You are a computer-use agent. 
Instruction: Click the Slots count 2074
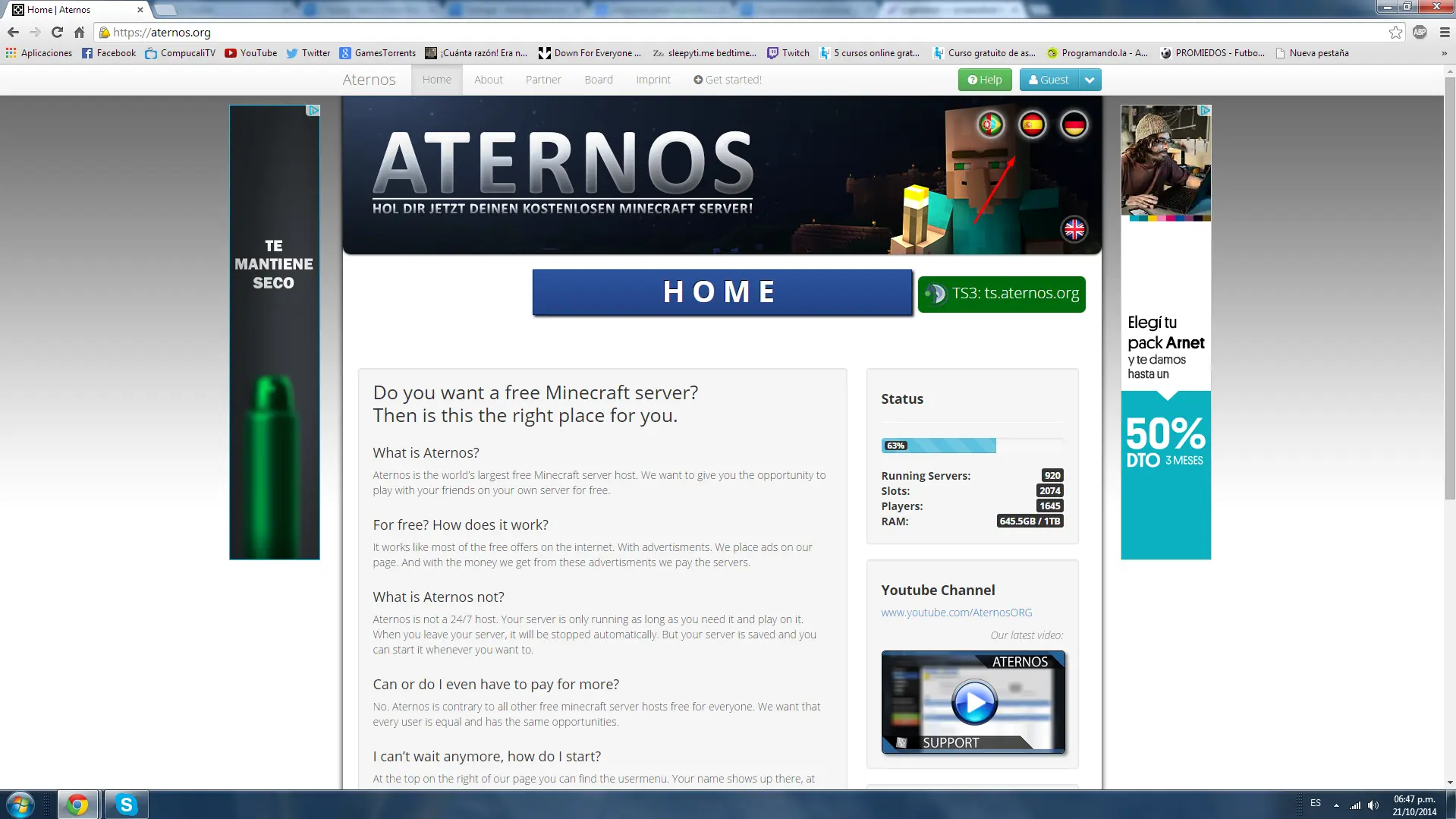point(1050,491)
